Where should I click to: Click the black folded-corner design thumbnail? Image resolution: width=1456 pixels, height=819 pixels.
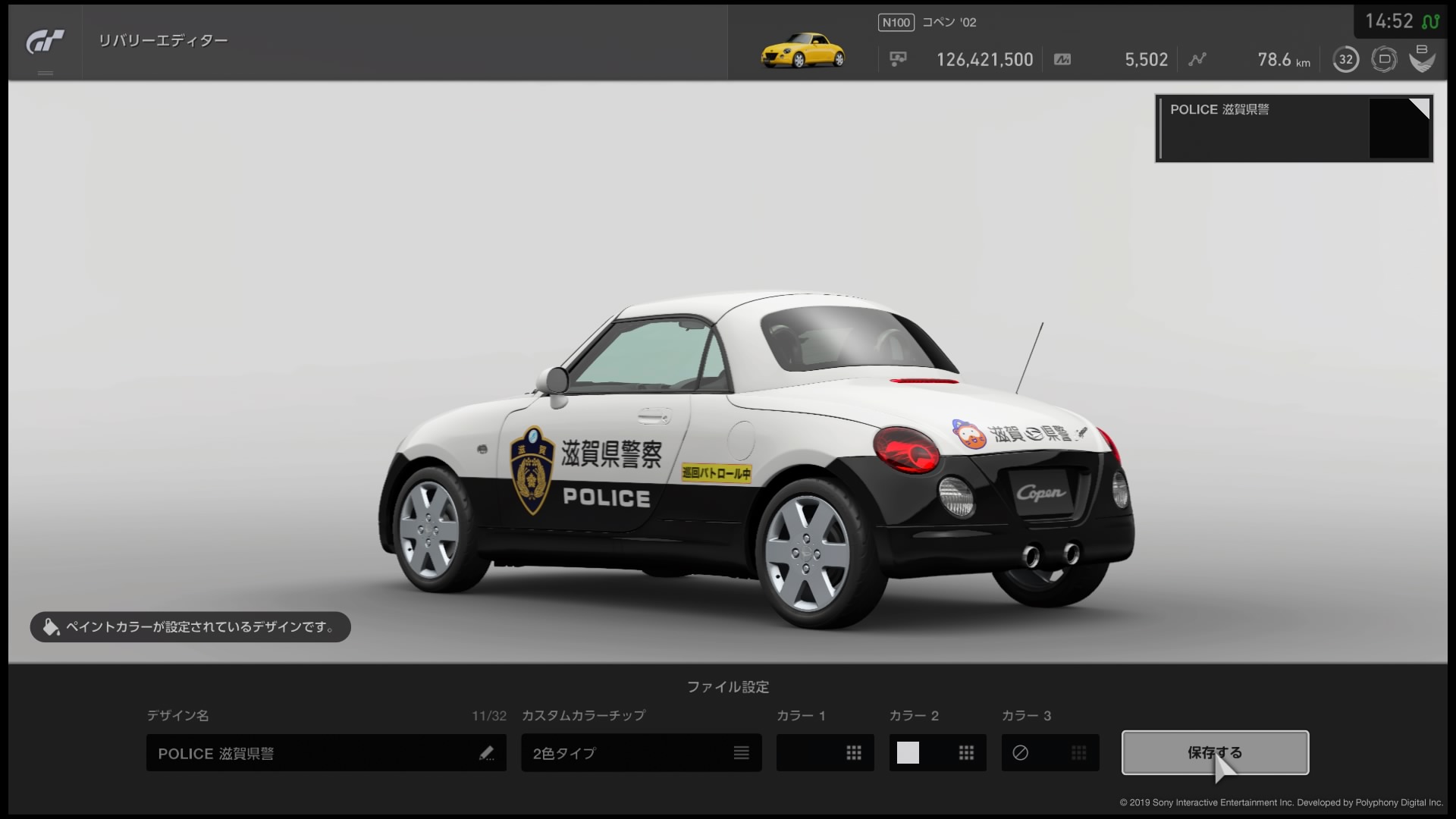click(1399, 128)
